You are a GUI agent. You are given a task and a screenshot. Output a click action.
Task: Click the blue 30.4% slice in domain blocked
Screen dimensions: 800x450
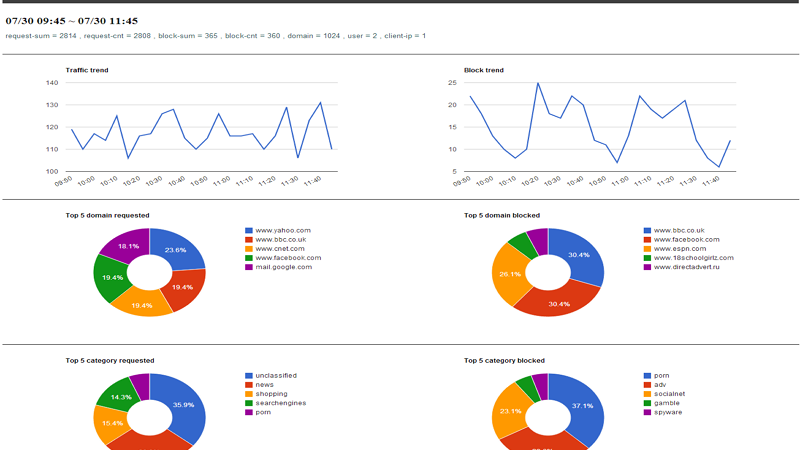tap(581, 255)
